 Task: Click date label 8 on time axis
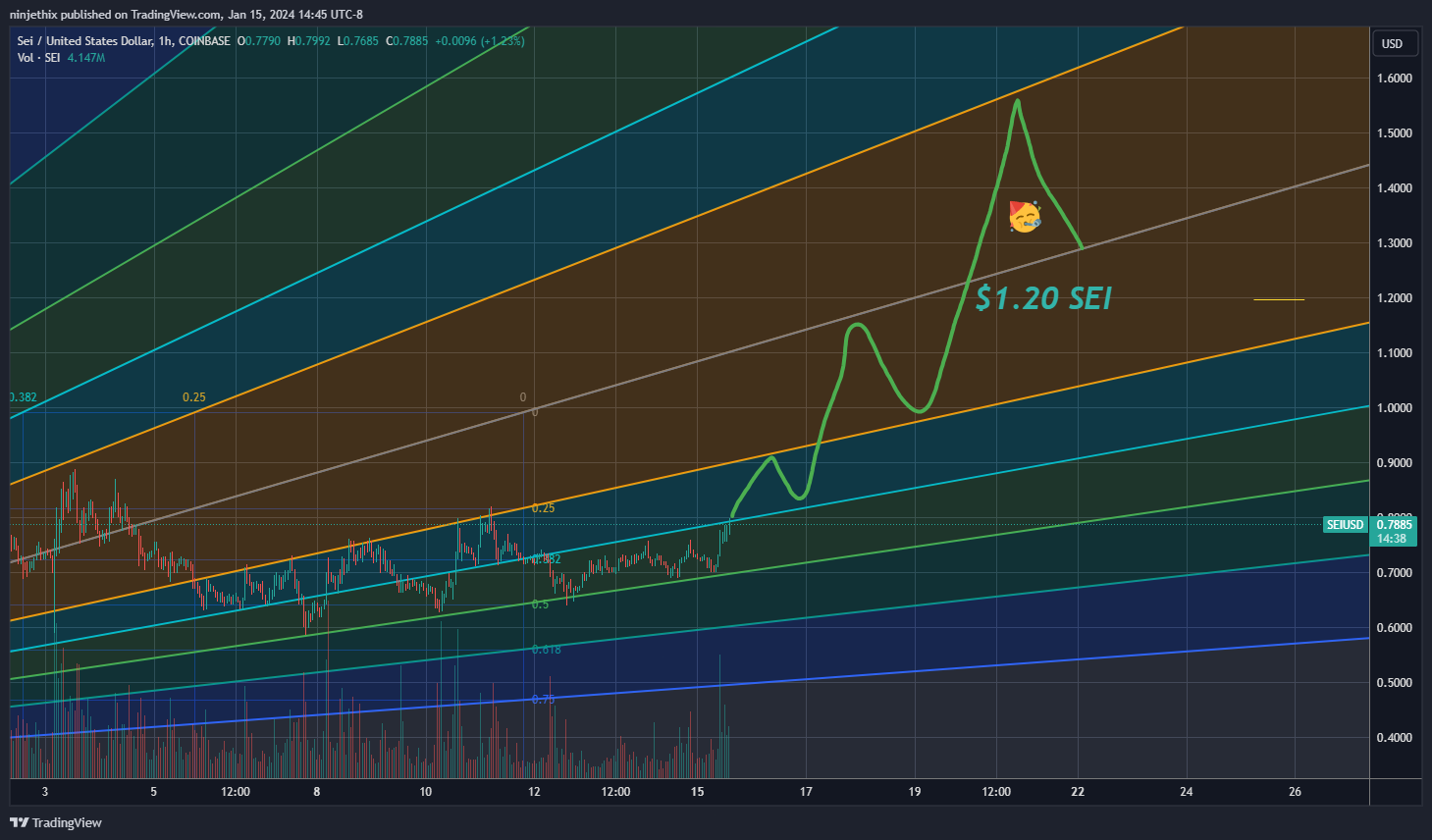tap(317, 792)
